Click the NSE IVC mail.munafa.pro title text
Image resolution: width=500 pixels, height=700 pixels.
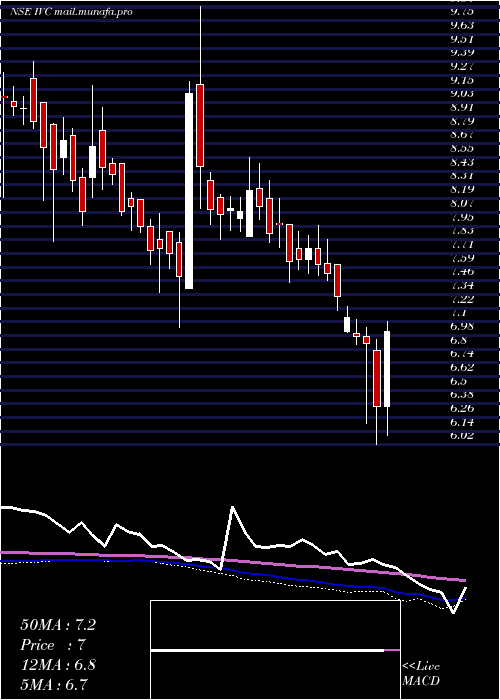[71, 12]
